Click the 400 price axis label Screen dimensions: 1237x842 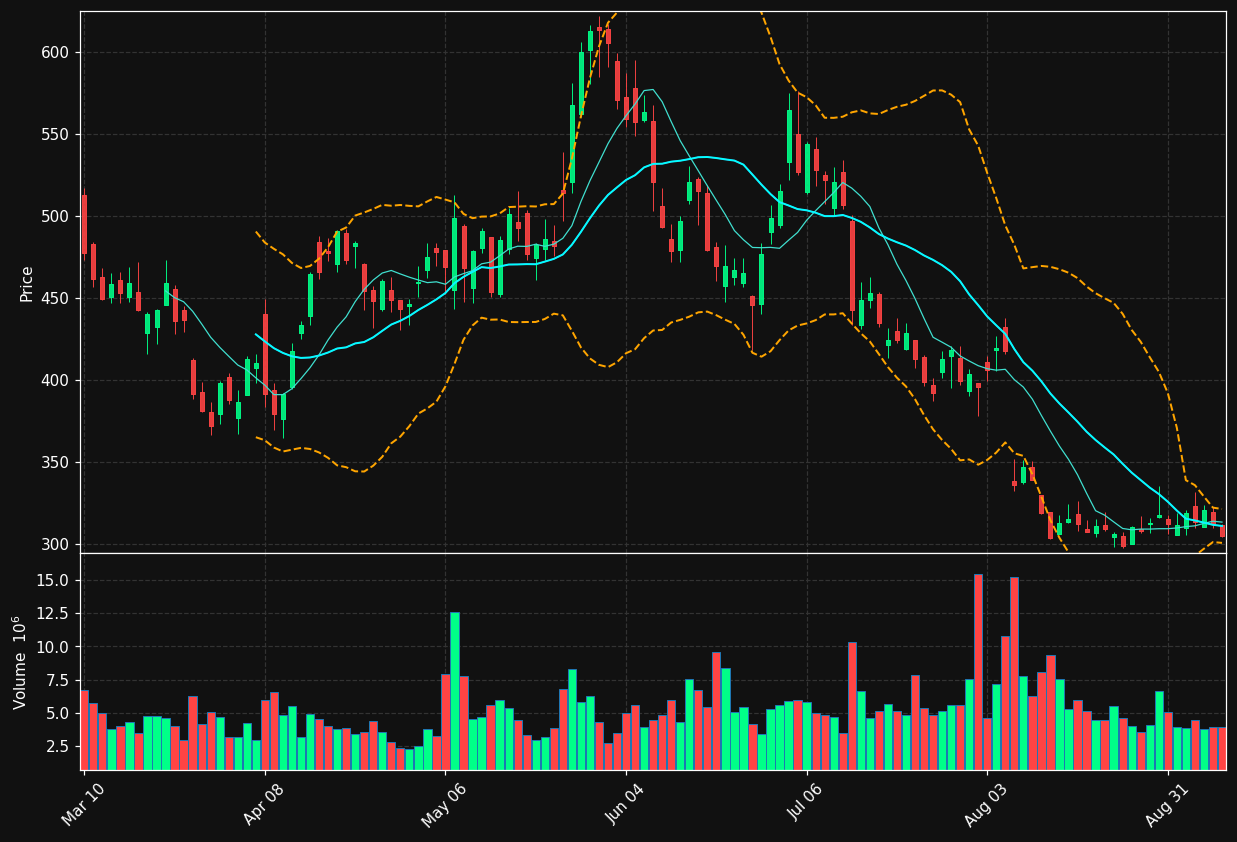click(56, 380)
